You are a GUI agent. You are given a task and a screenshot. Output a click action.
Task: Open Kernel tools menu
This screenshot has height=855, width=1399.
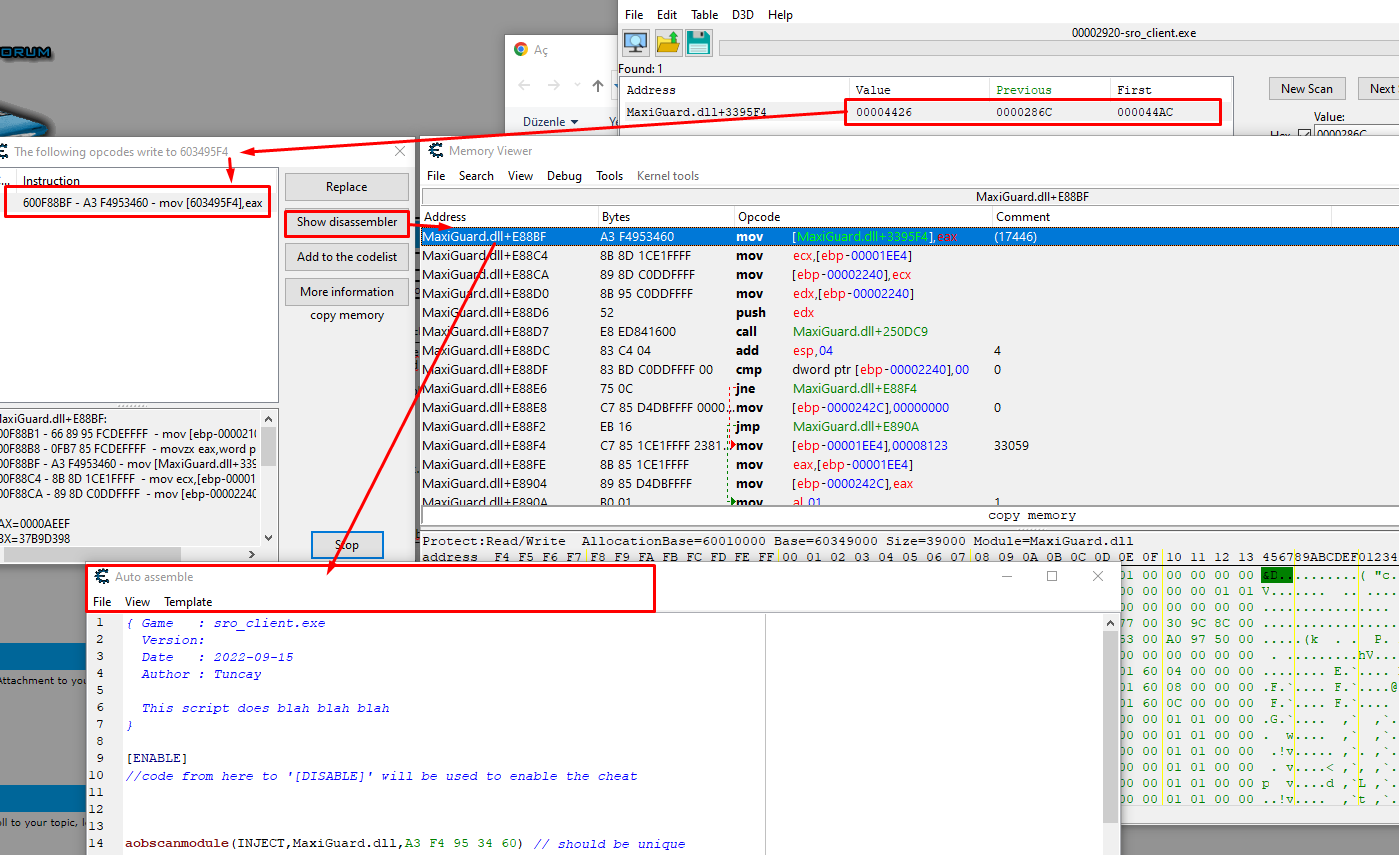click(667, 176)
